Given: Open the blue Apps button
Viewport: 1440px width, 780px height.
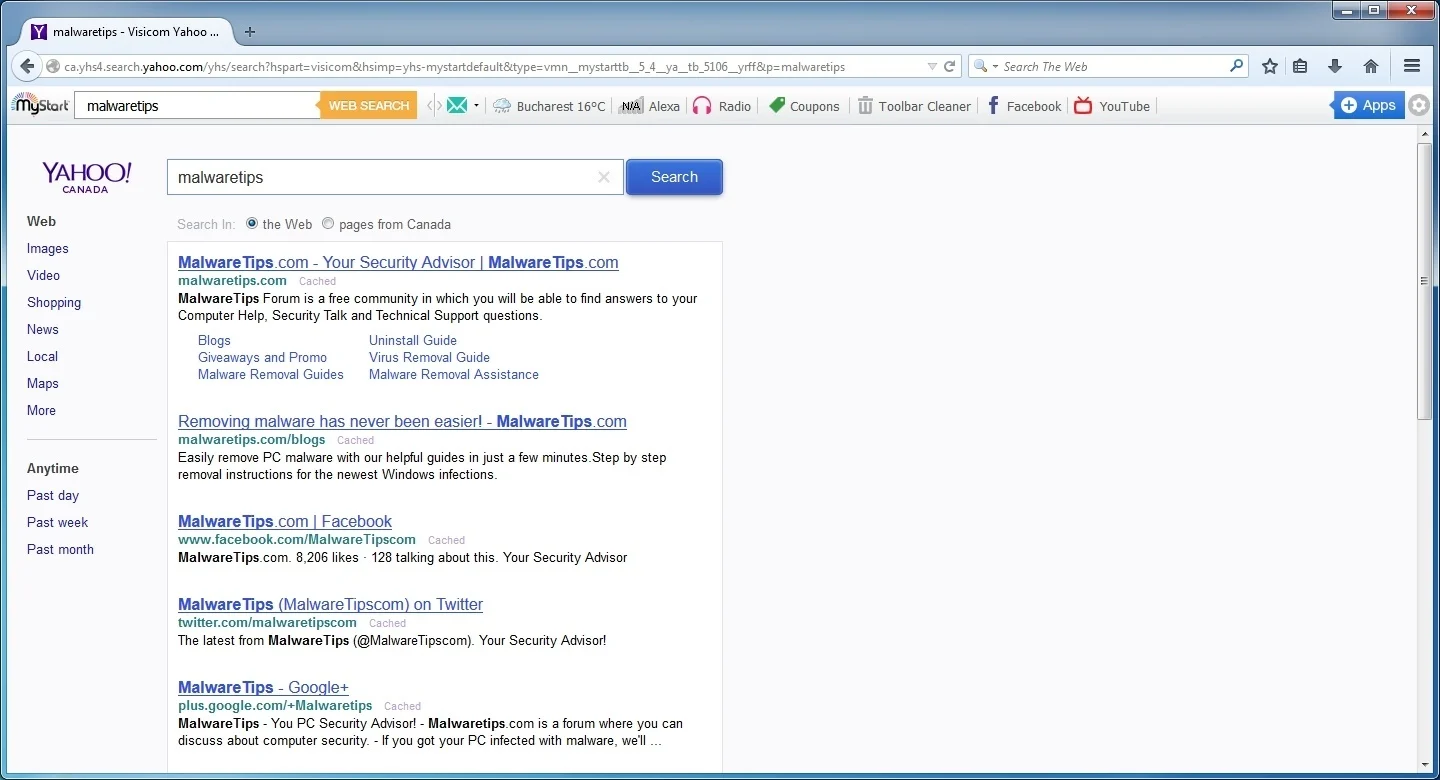Looking at the screenshot, I should (1368, 105).
